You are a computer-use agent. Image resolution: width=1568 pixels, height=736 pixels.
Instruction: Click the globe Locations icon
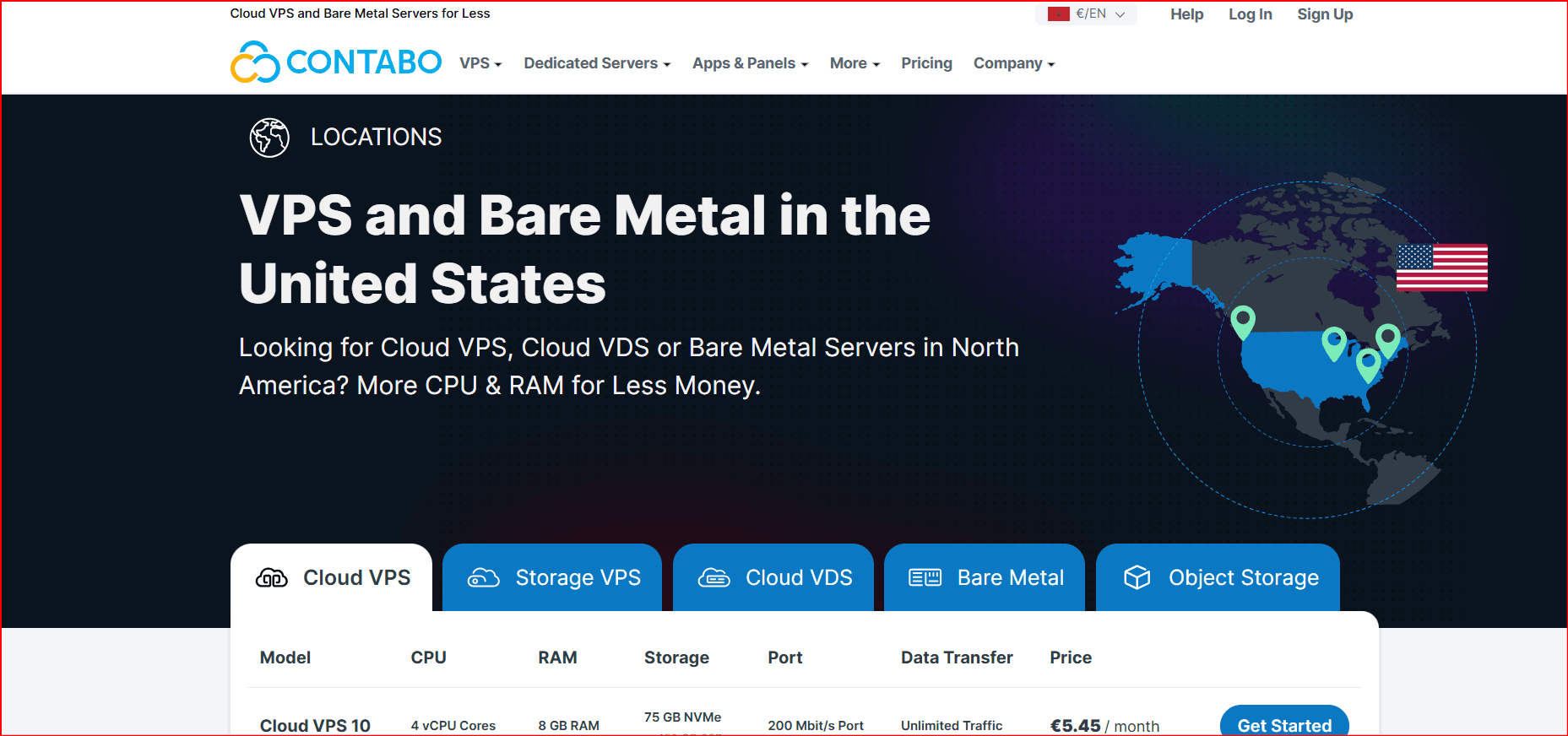click(x=269, y=138)
